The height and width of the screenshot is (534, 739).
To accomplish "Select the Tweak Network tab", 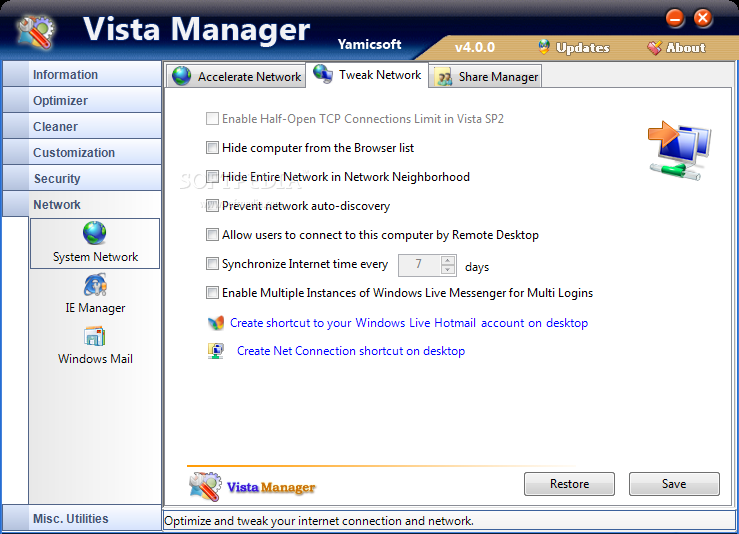I will click(x=367, y=74).
